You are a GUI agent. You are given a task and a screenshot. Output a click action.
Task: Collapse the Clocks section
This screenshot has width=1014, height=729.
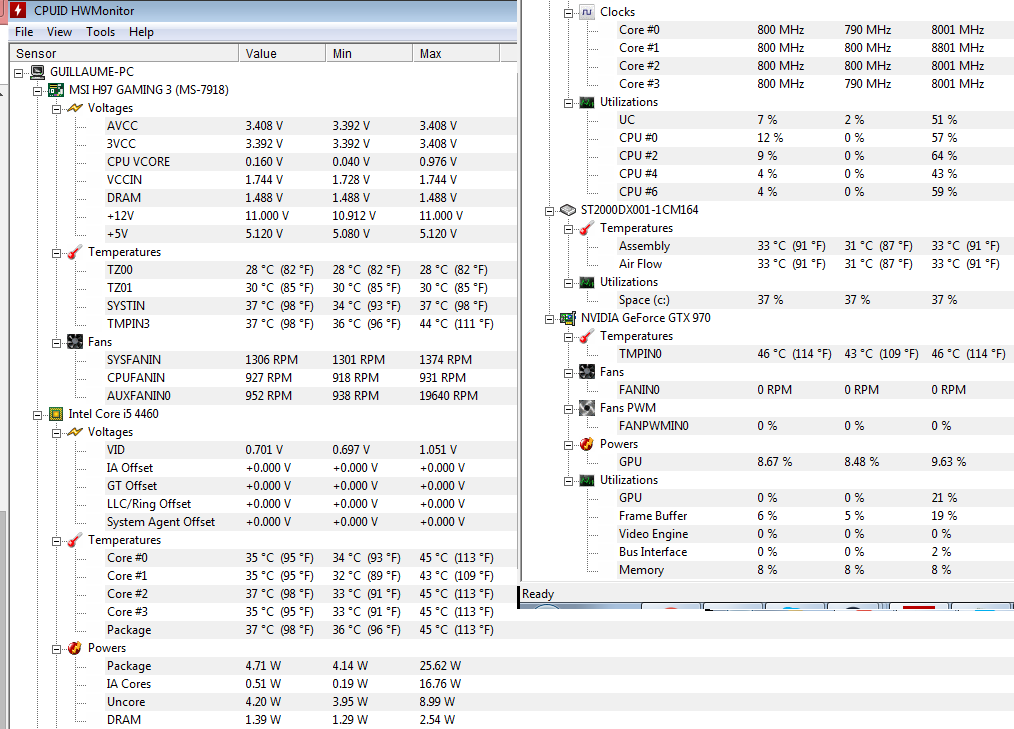click(568, 13)
